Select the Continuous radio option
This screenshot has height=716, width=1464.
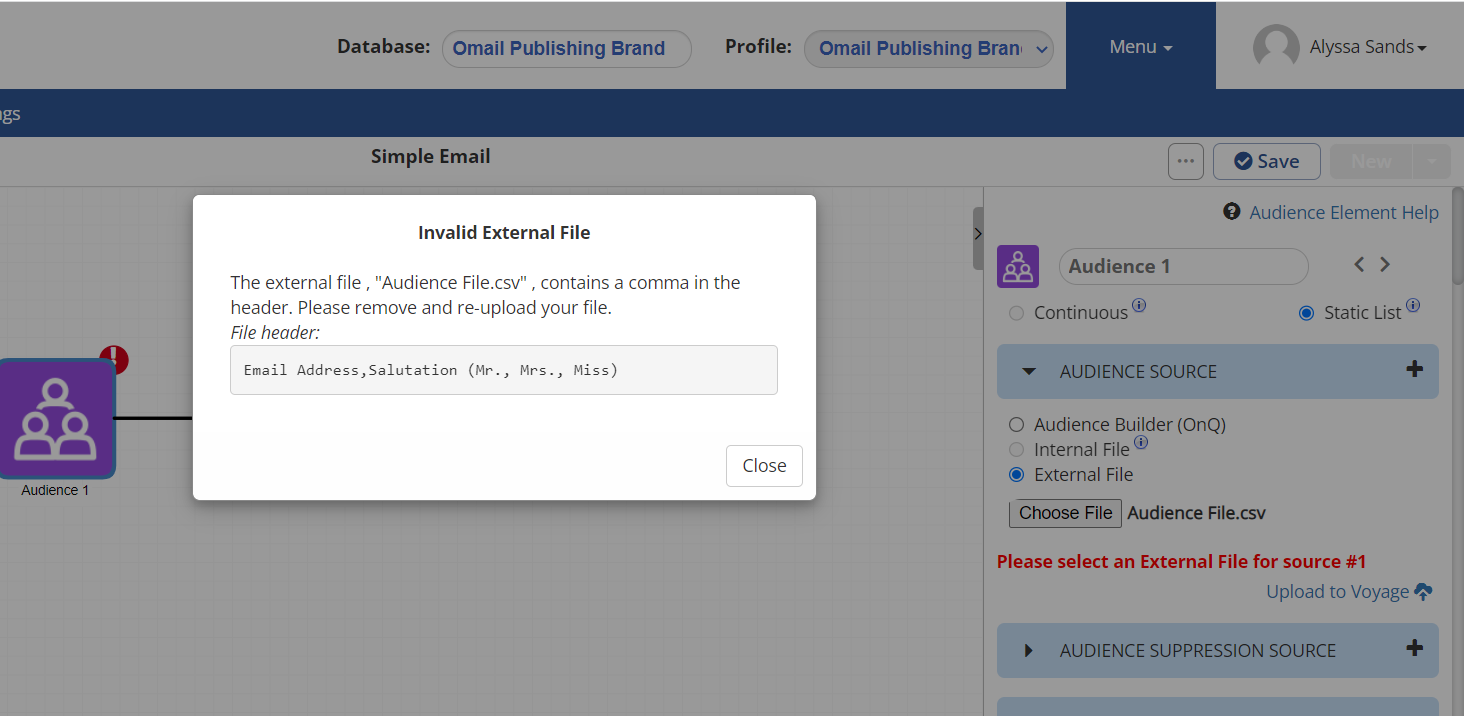[x=1016, y=313]
